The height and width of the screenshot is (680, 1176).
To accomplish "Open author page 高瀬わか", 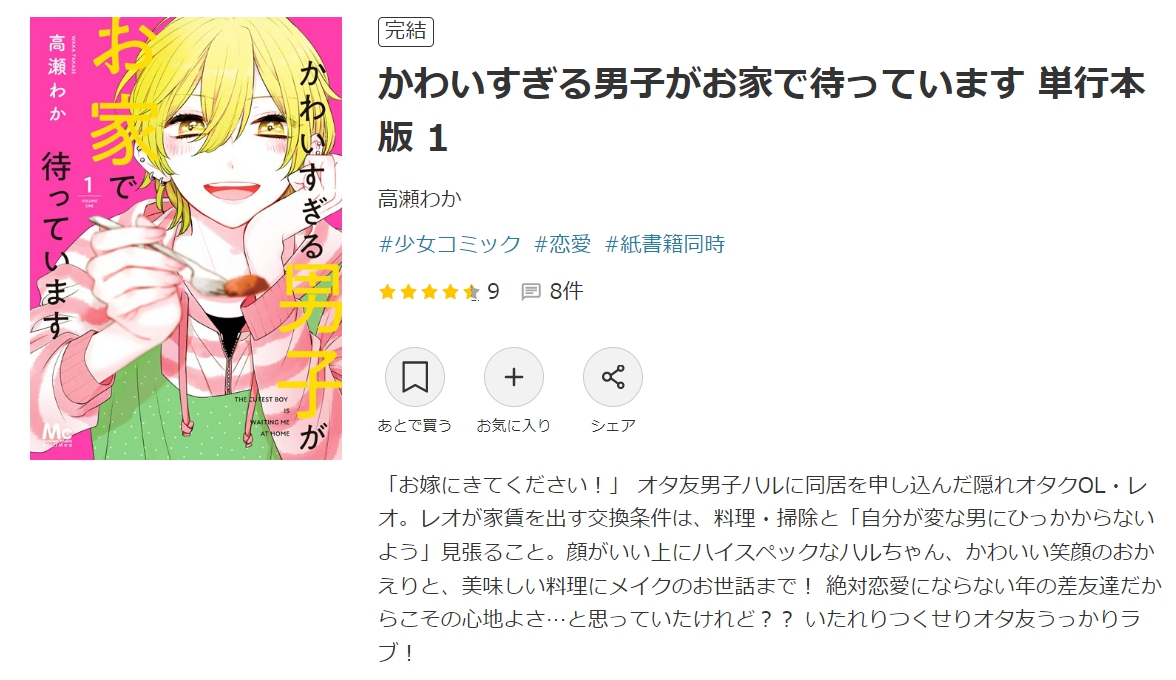I will click(x=420, y=199).
